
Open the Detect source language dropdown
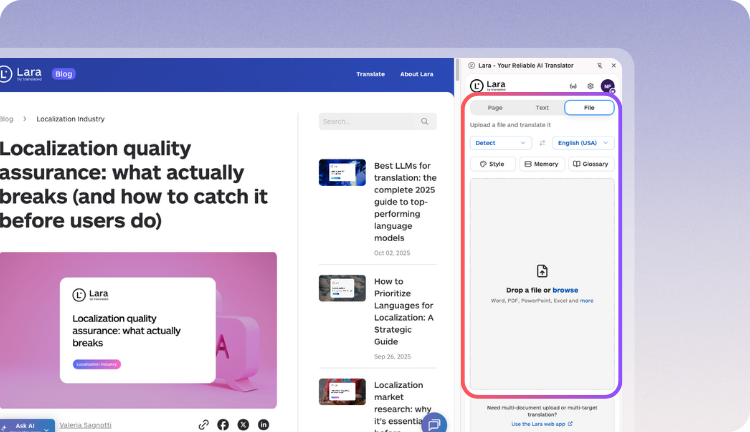pos(500,143)
